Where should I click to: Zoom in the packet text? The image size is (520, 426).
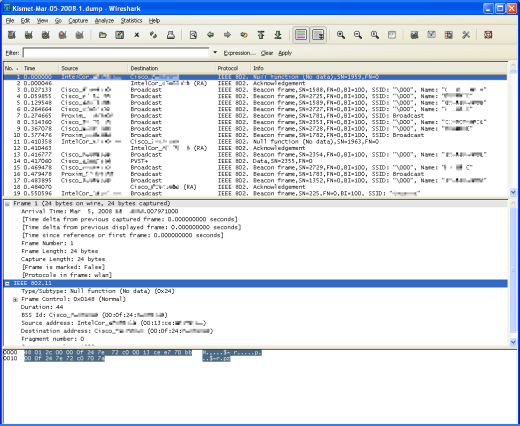pos(341,35)
